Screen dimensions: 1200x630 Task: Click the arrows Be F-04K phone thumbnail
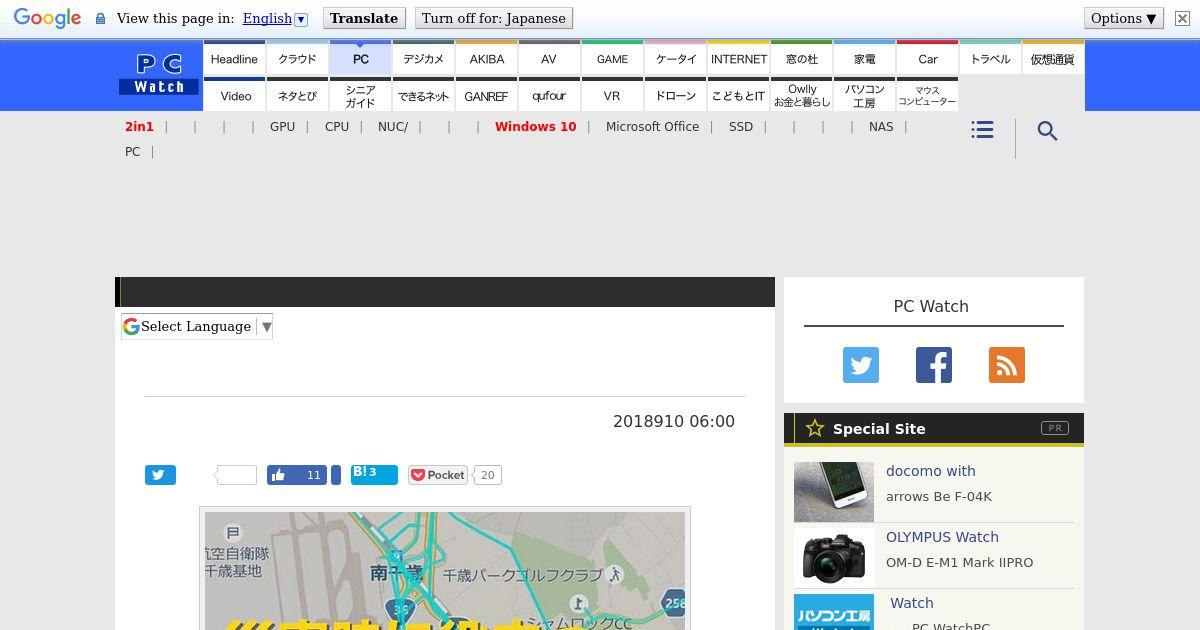click(x=834, y=492)
